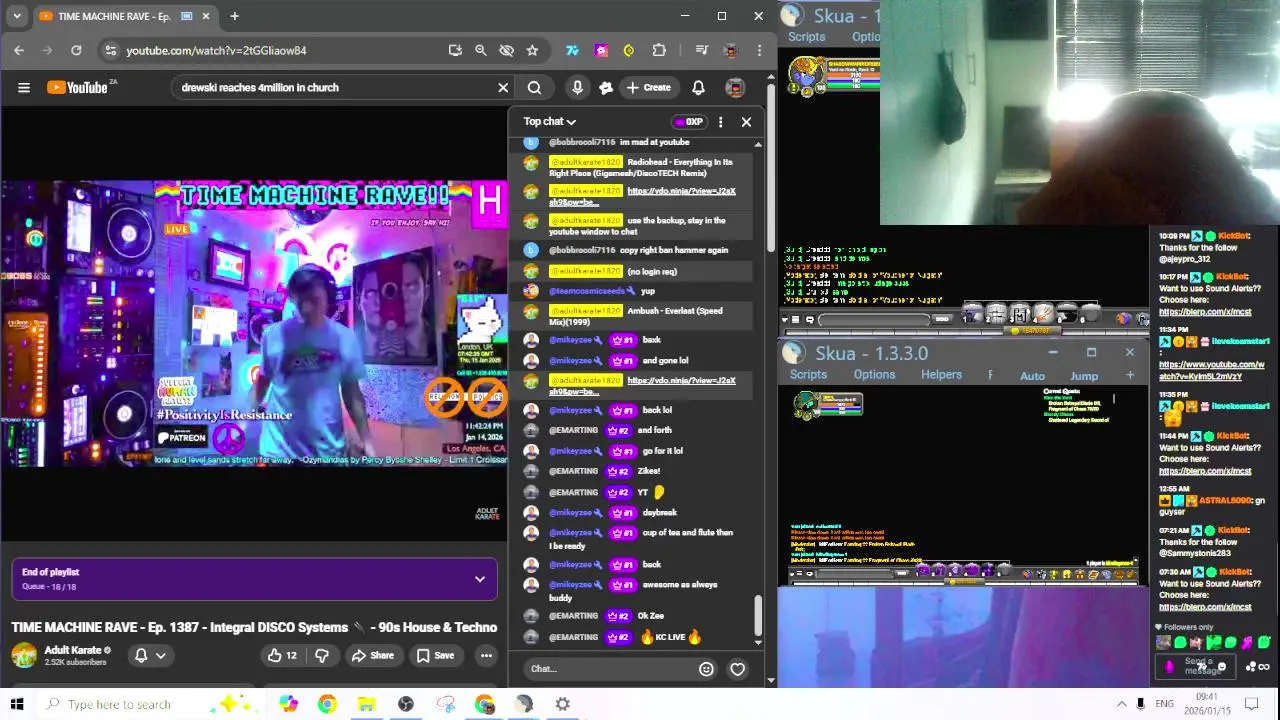Open notification bell dropdown for Adult Karate

150,655
